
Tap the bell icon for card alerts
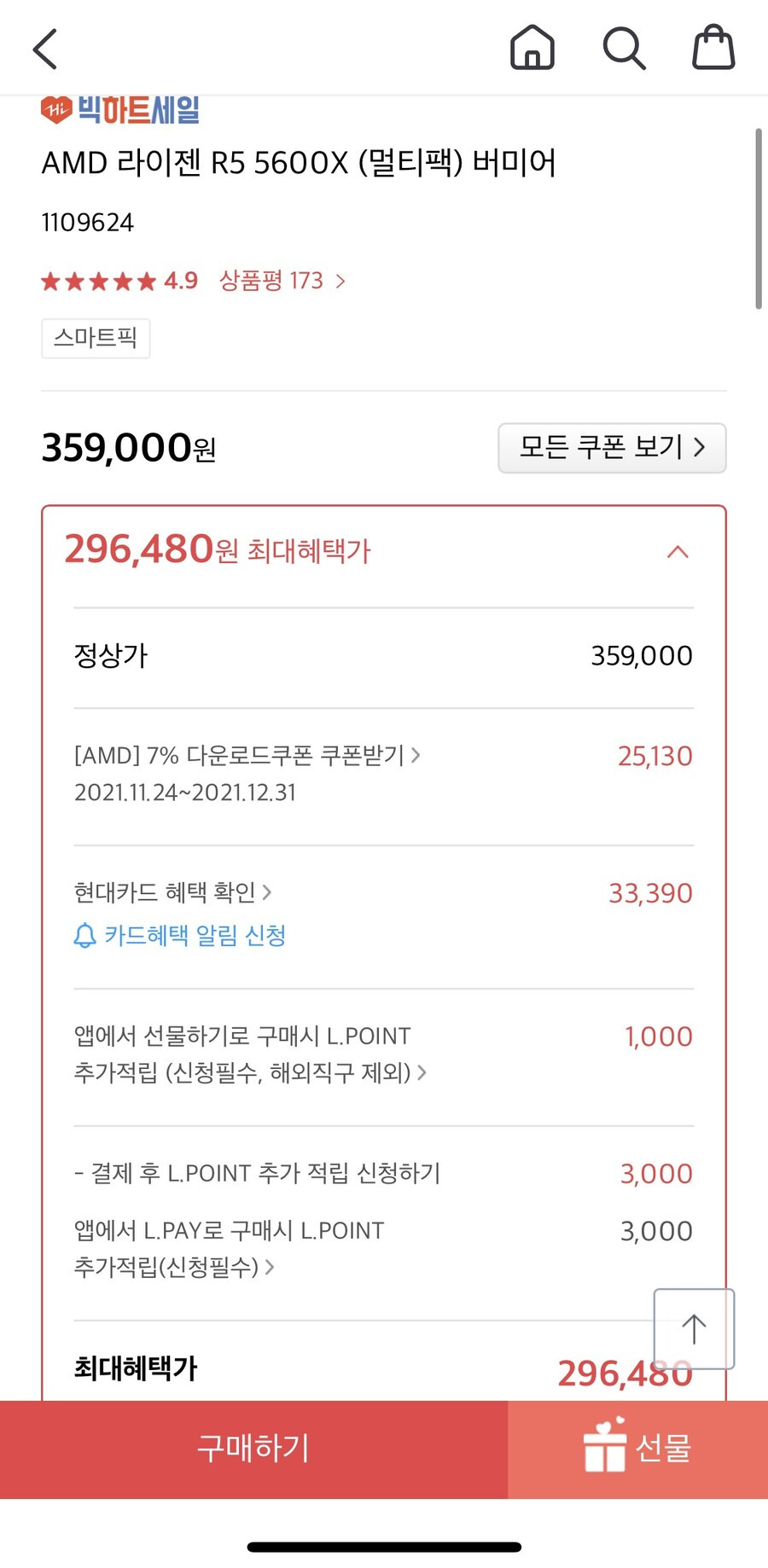tap(84, 936)
